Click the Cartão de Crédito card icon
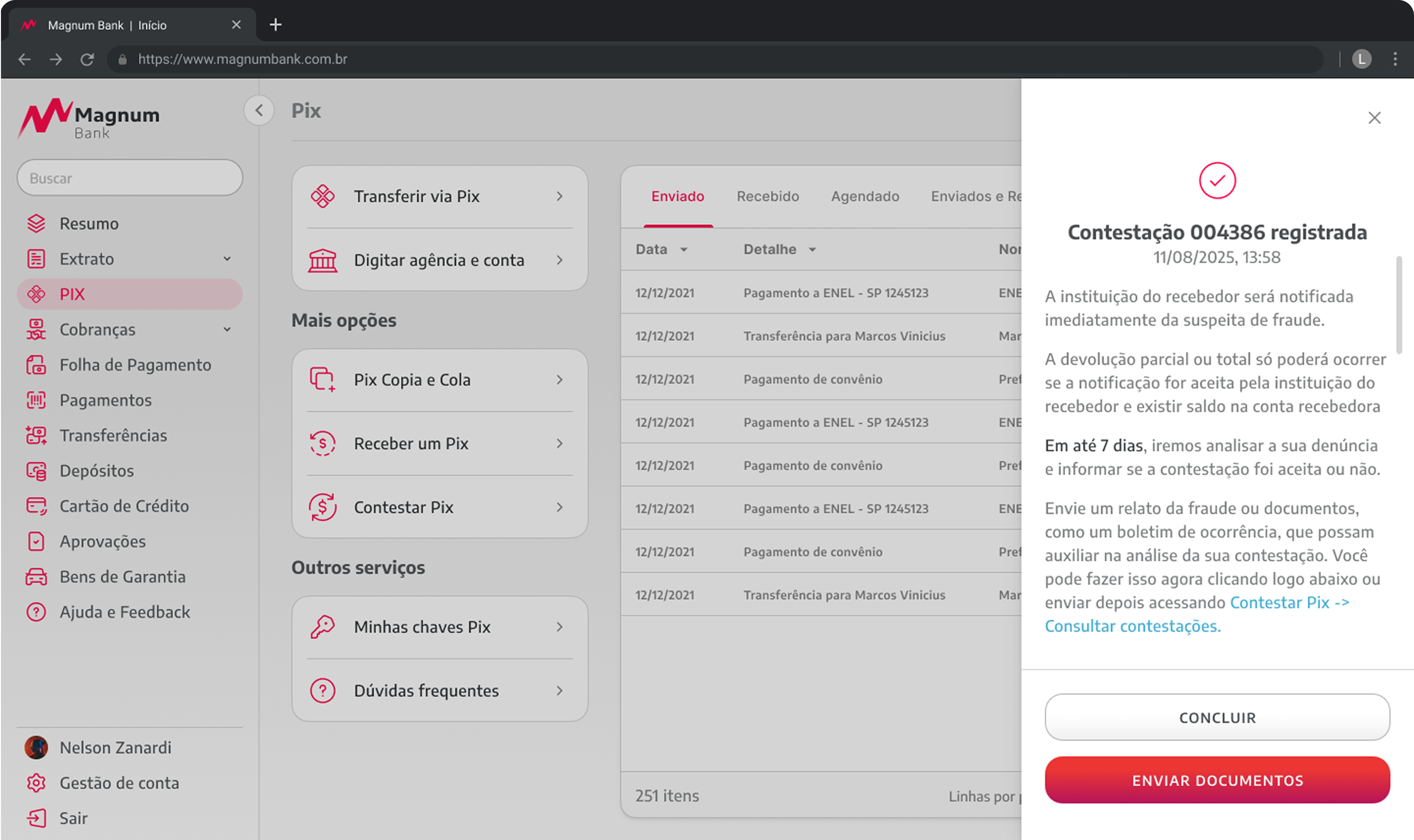 click(36, 506)
